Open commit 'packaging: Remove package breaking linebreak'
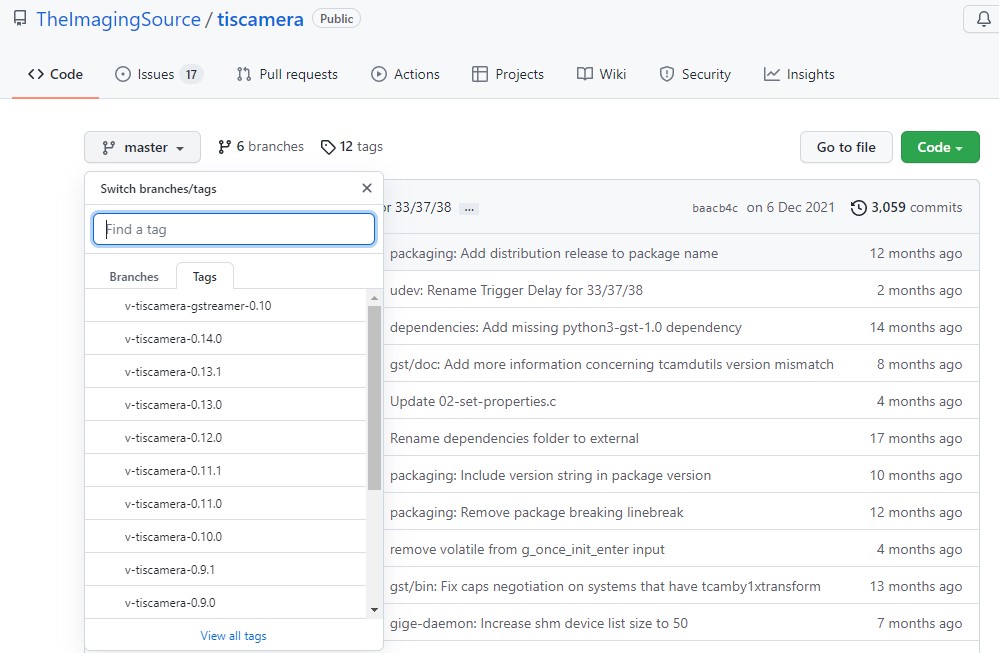999x653 pixels. tap(536, 512)
